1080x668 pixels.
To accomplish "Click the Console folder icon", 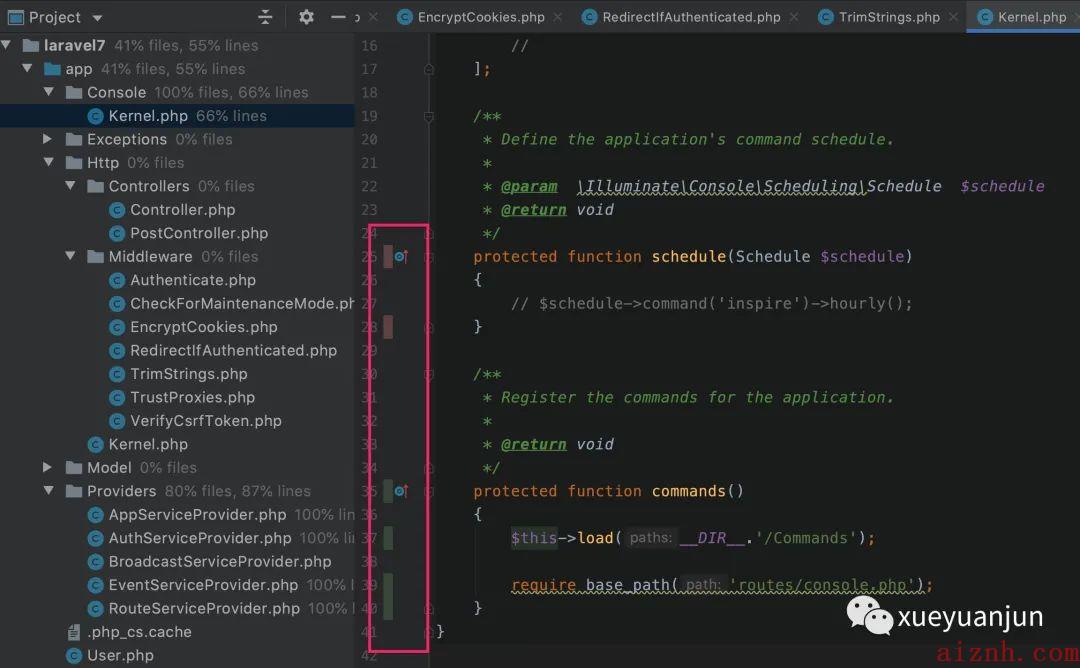I will (74, 92).
